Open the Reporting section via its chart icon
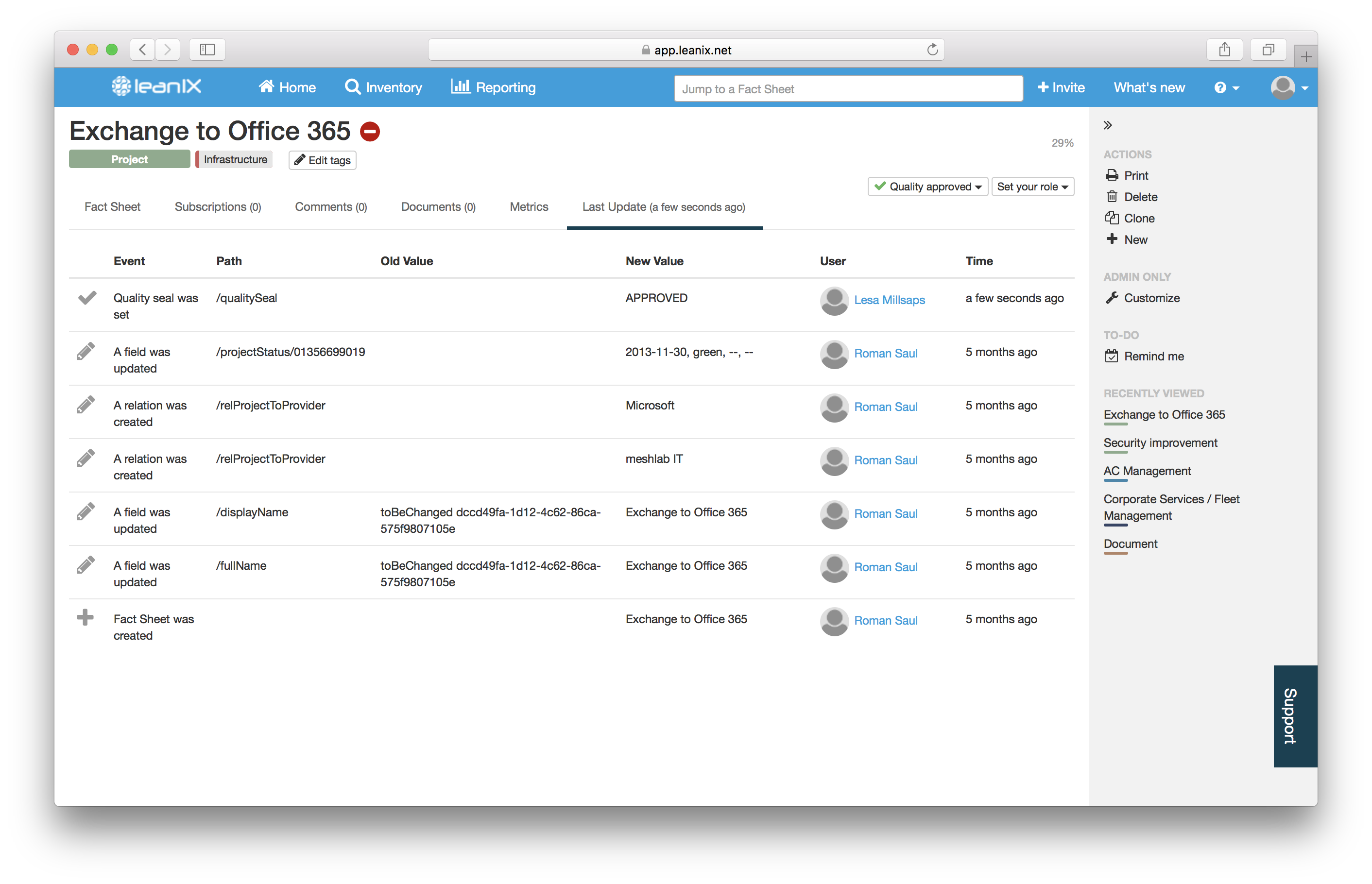Viewport: 1372px width, 884px height. [x=461, y=86]
